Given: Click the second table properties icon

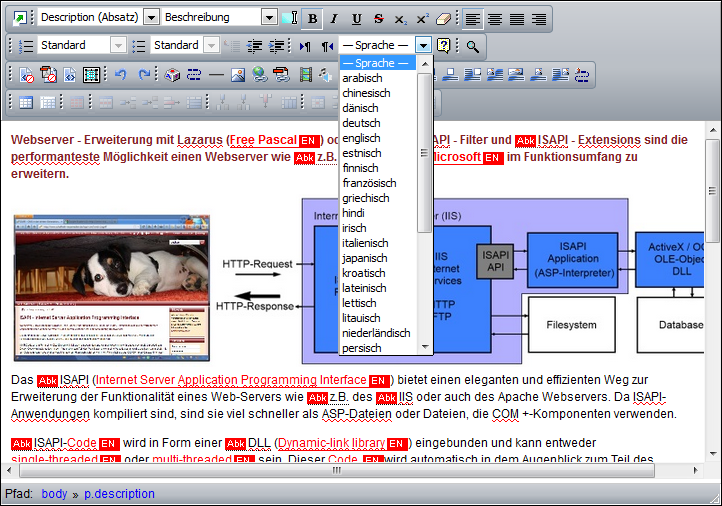Looking at the screenshot, I should click(x=48, y=103).
